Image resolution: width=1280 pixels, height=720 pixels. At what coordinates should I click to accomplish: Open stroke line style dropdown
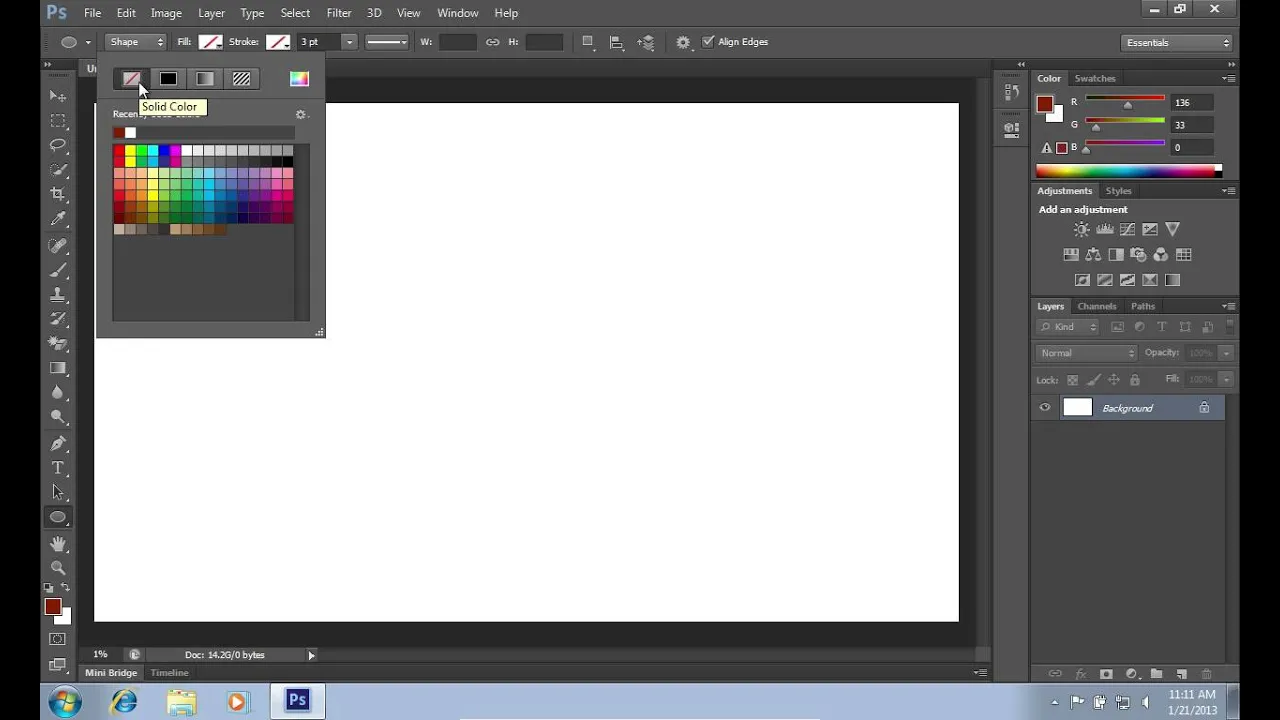(387, 42)
